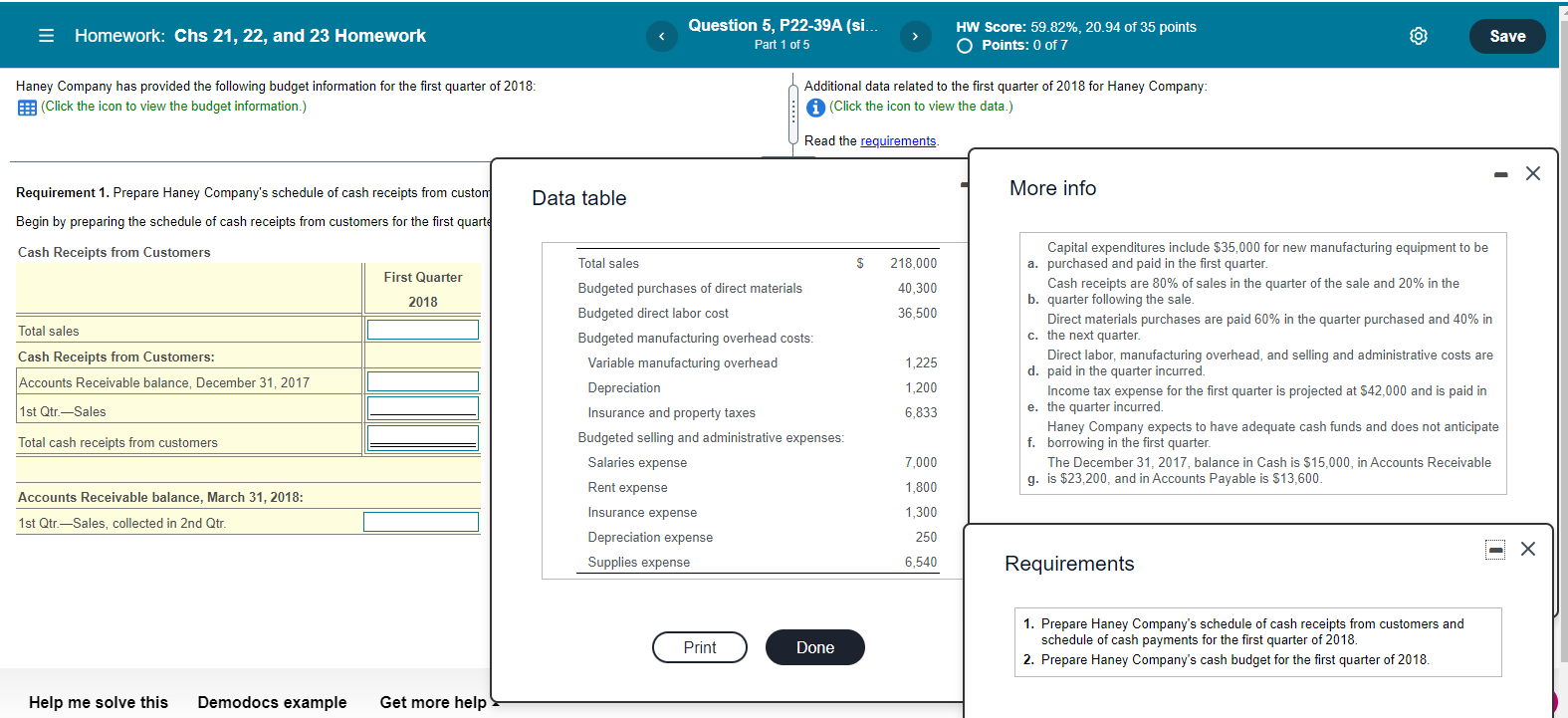Screen dimensions: 1568x718
Task: Click the 6,540 supplies expense value
Action: point(921,562)
